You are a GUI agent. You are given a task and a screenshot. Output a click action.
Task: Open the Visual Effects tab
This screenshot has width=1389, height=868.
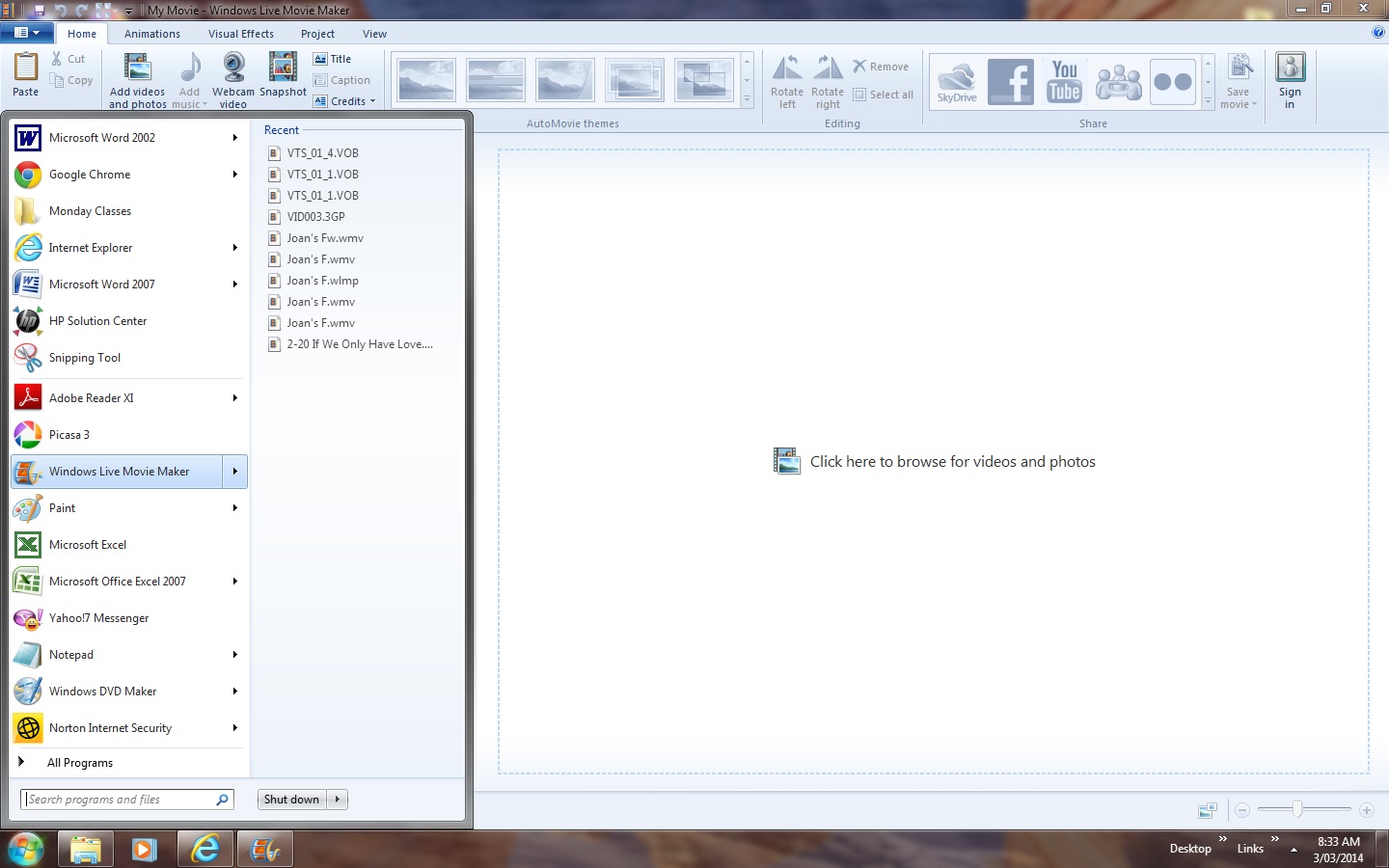coord(240,34)
